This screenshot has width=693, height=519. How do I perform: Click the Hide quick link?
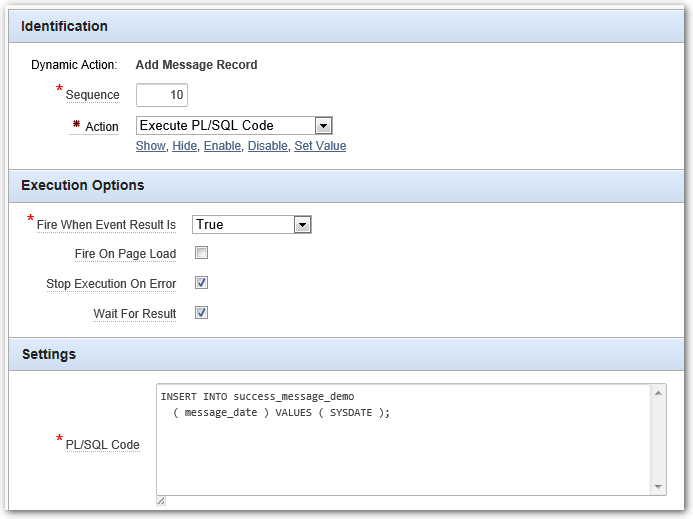185,146
